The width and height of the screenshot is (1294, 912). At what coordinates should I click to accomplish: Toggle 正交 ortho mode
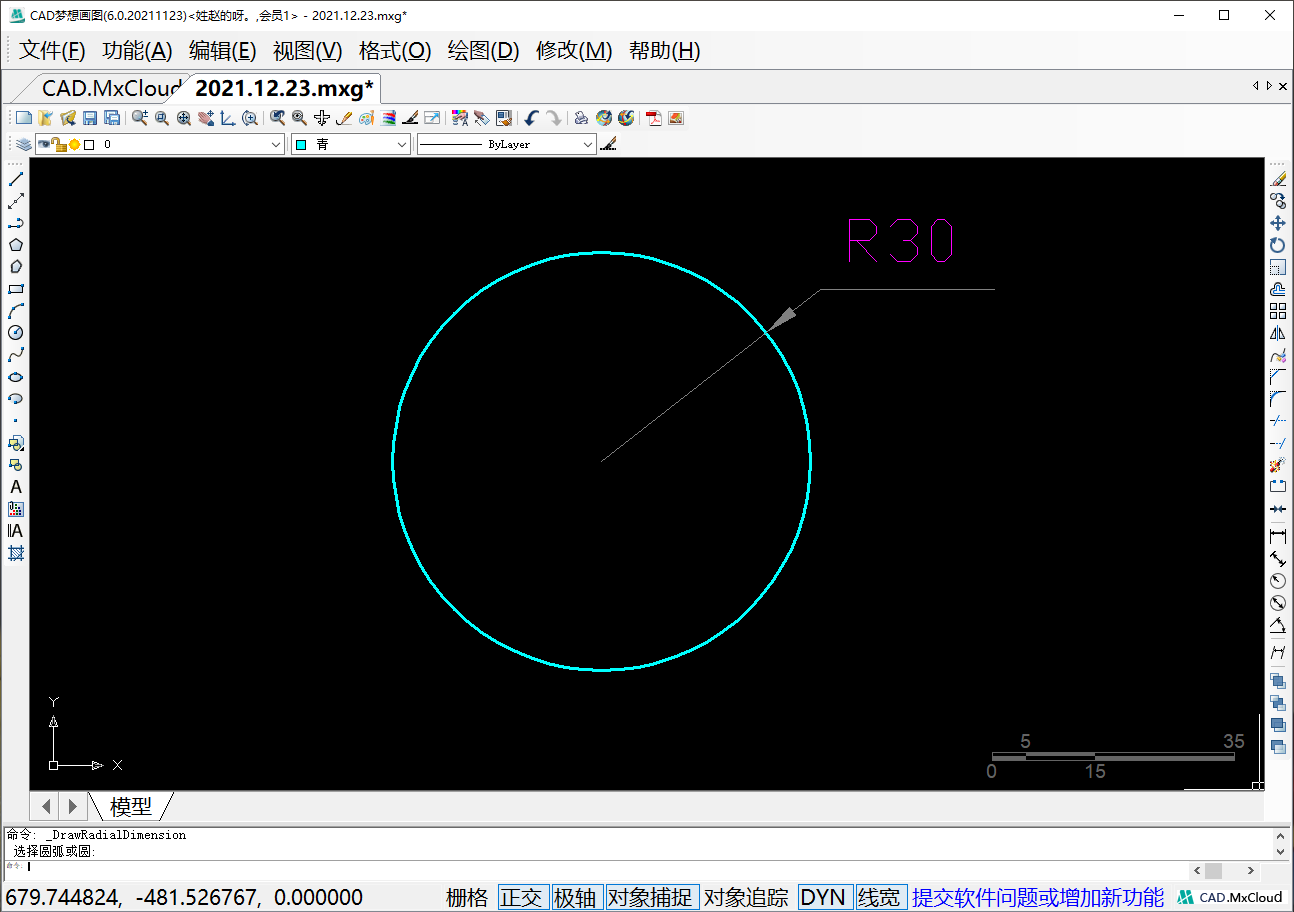coord(522,897)
